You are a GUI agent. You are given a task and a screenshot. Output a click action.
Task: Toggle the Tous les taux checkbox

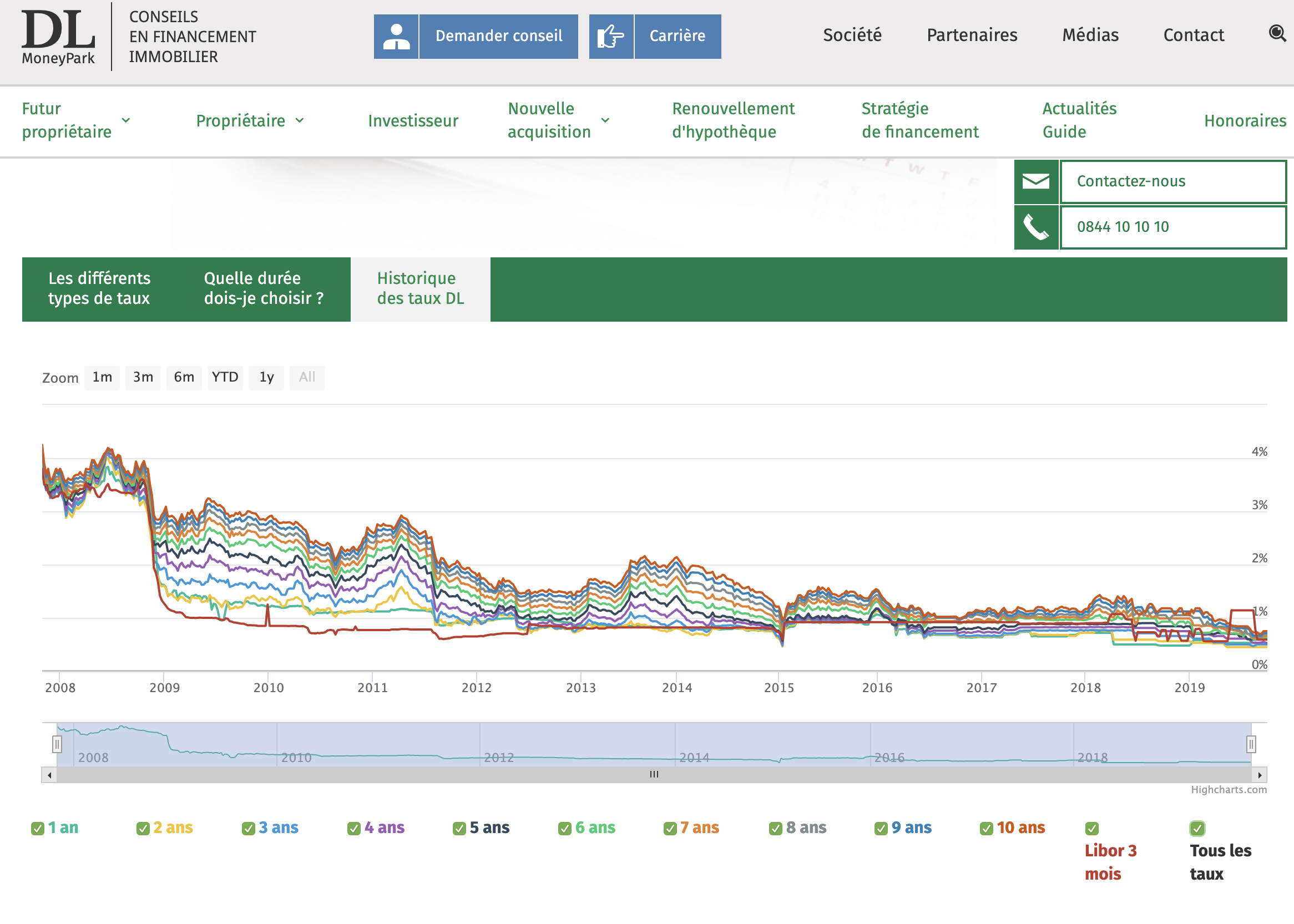[1197, 829]
